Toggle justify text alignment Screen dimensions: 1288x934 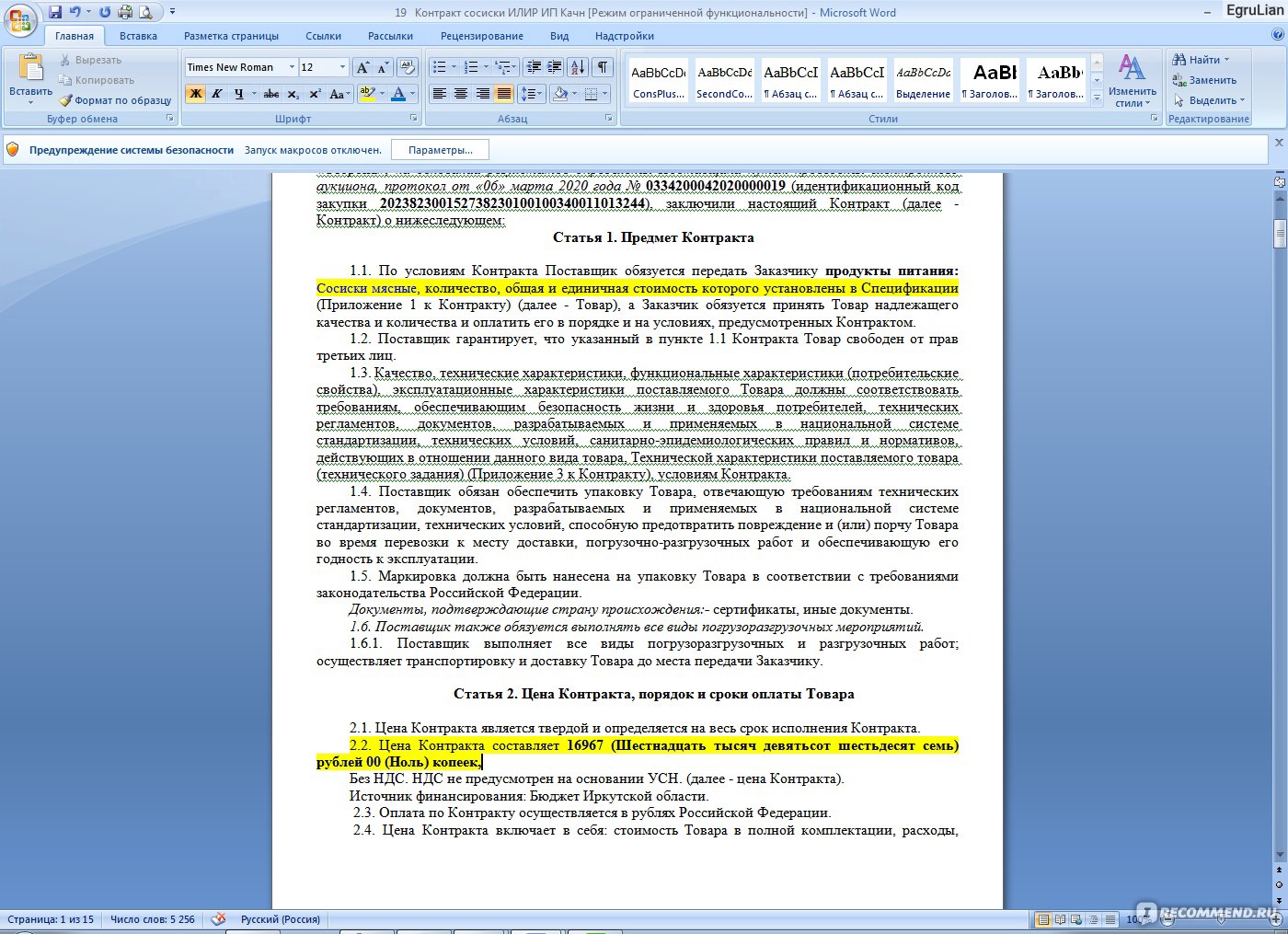coord(504,94)
